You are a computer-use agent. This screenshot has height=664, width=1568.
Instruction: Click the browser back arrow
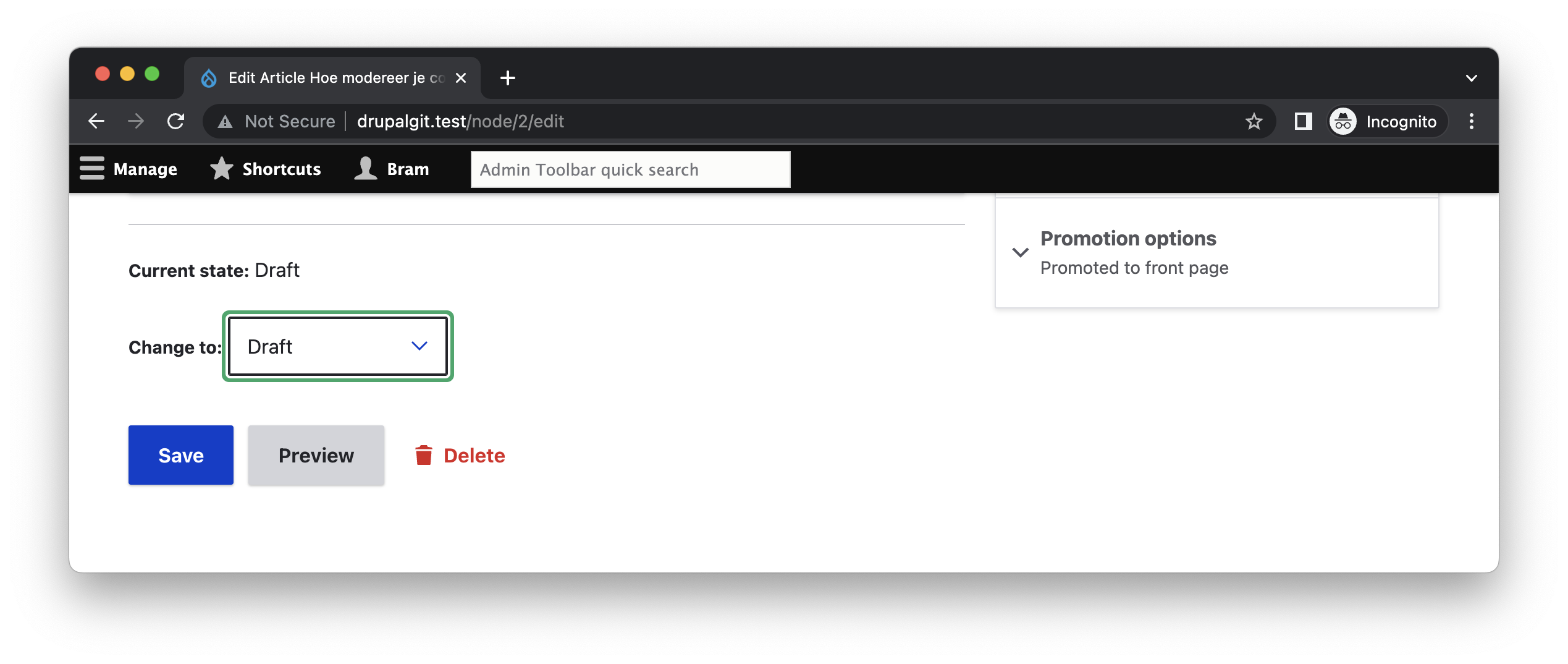tap(96, 121)
